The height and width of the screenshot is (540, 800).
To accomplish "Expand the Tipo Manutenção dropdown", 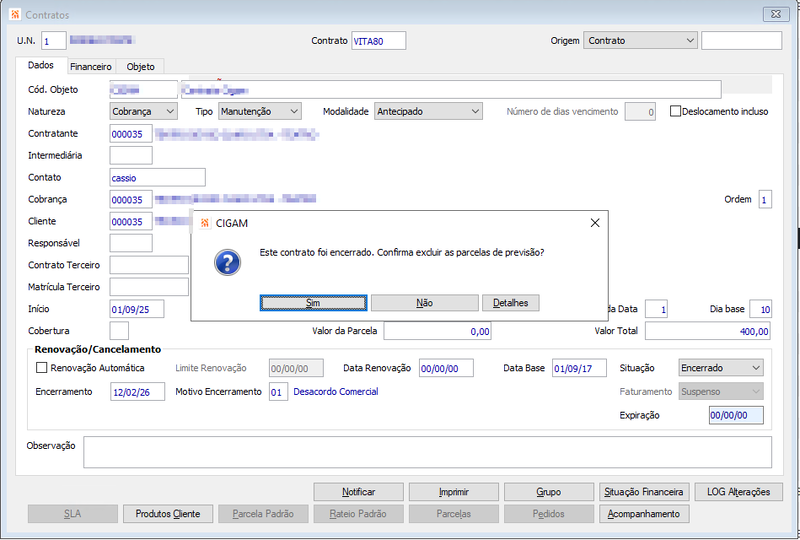I will coord(260,111).
